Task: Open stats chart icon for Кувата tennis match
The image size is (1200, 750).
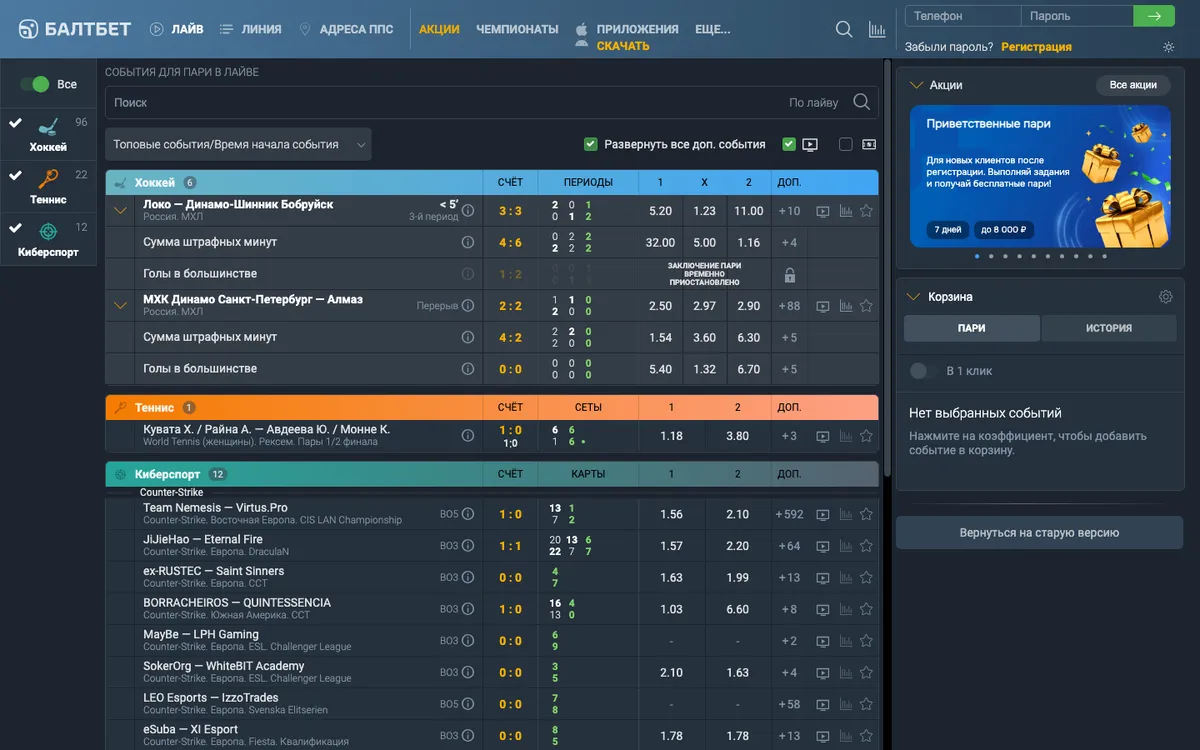Action: [845, 436]
